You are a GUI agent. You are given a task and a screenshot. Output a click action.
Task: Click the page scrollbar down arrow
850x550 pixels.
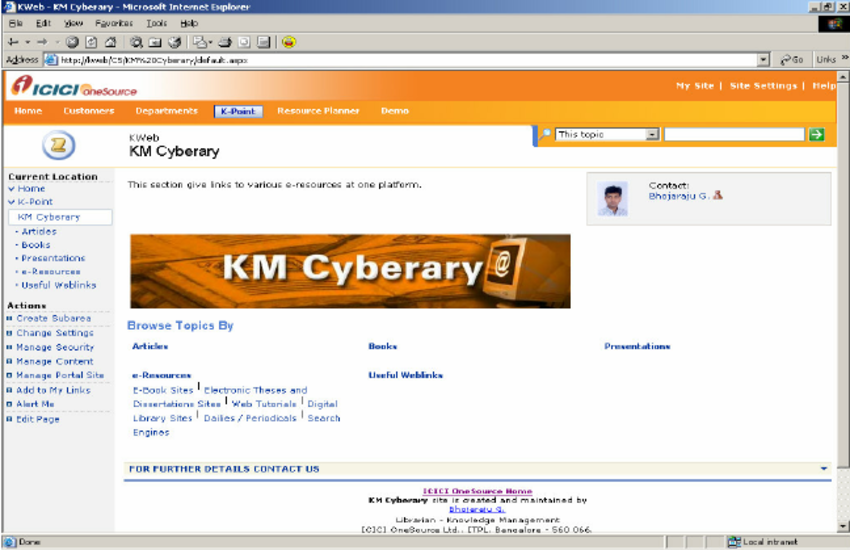point(843,526)
